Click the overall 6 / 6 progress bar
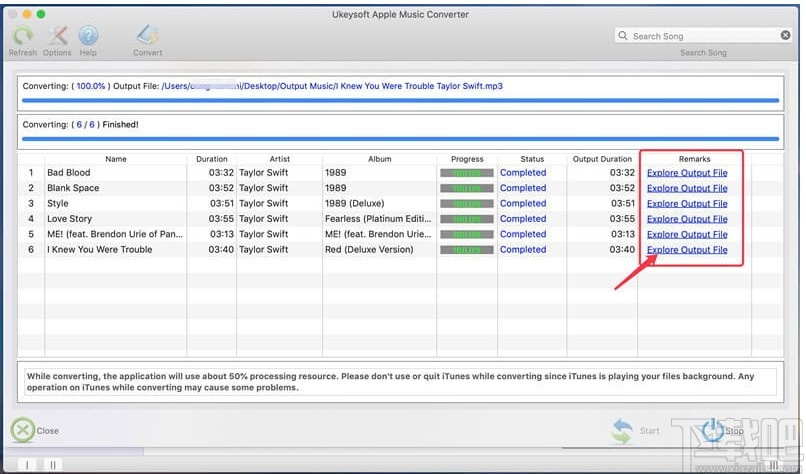 pos(400,139)
